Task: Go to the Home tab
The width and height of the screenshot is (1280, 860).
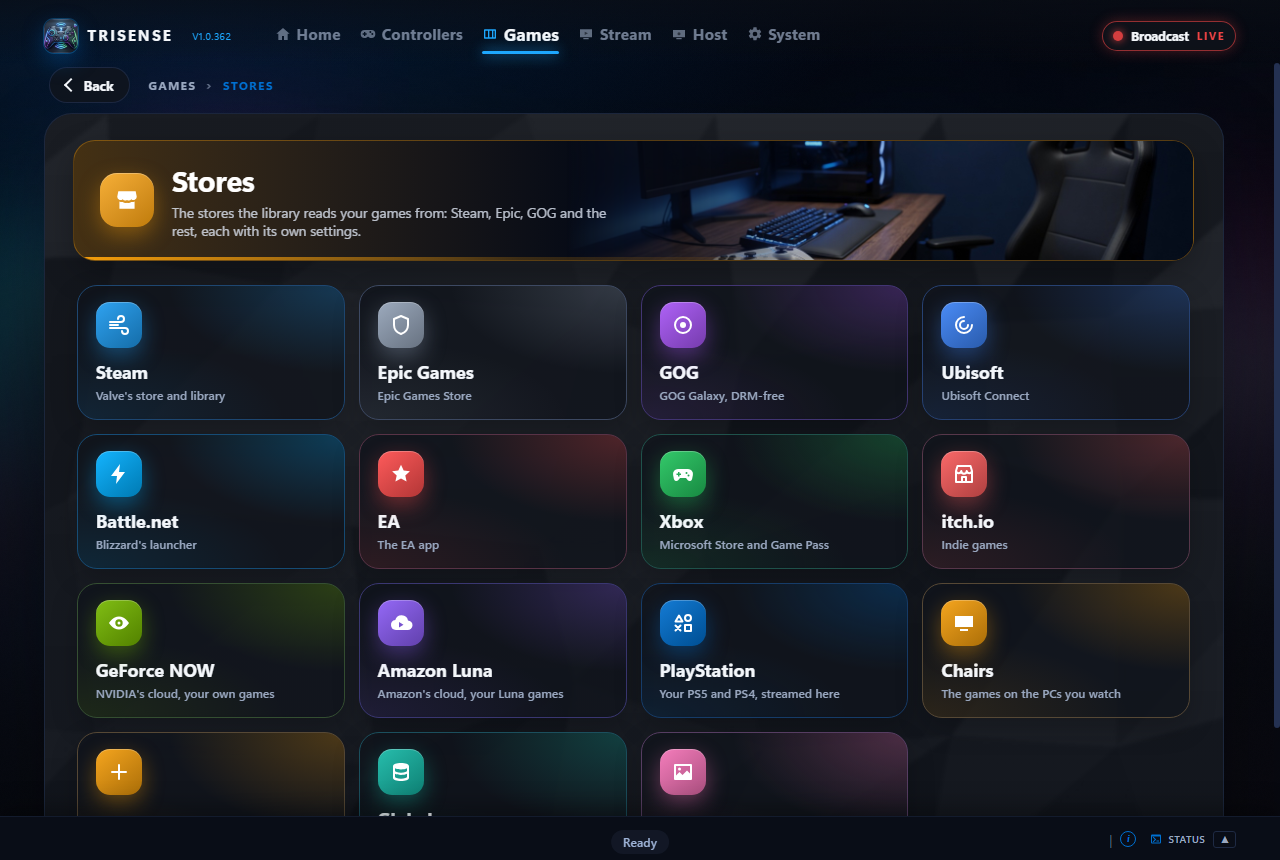Action: click(x=308, y=35)
